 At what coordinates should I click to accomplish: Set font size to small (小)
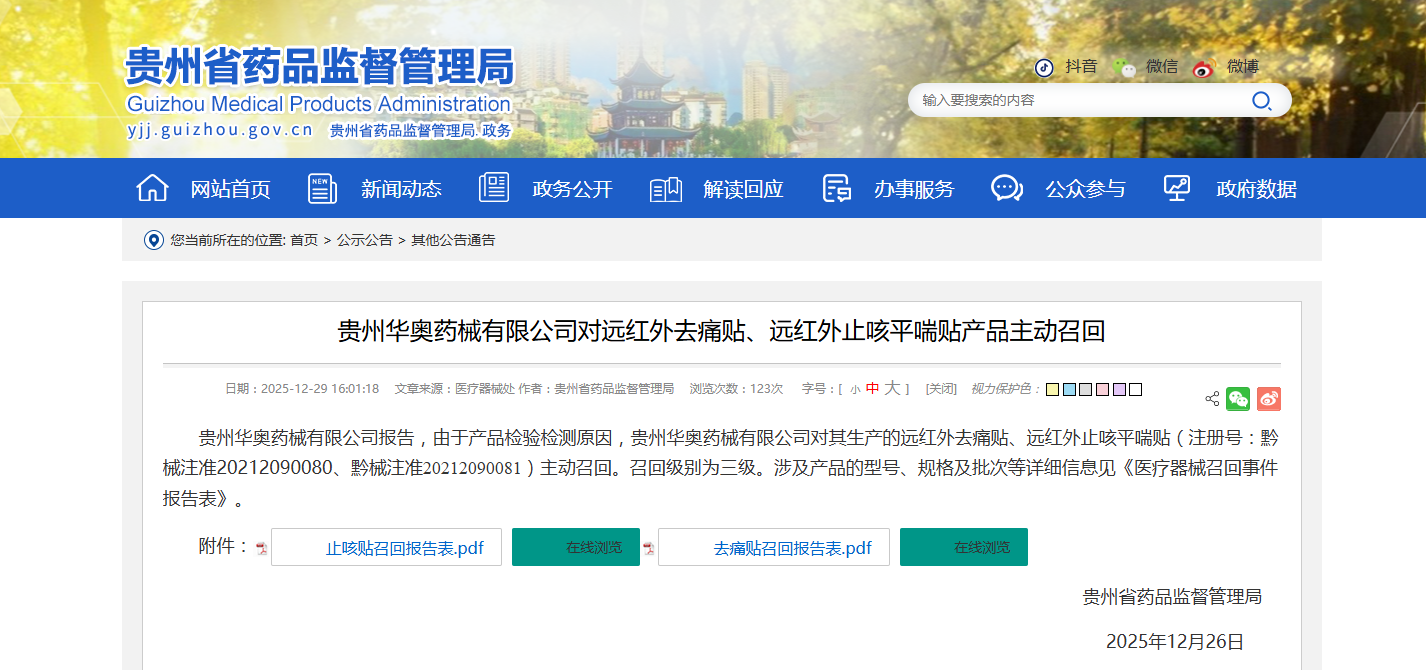point(855,389)
